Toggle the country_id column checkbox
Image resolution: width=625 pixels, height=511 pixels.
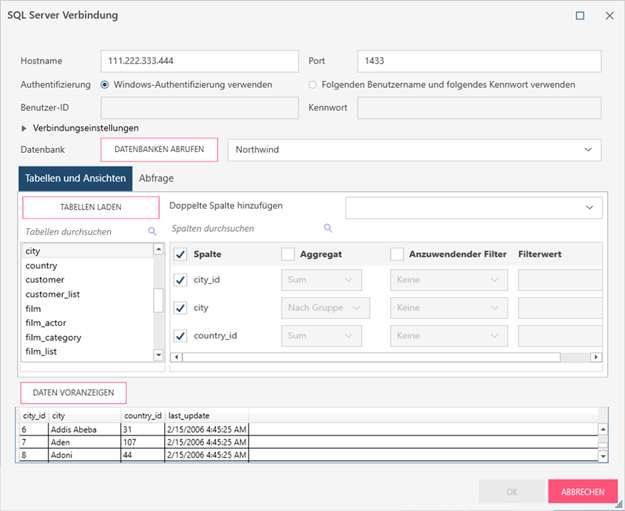(x=180, y=336)
